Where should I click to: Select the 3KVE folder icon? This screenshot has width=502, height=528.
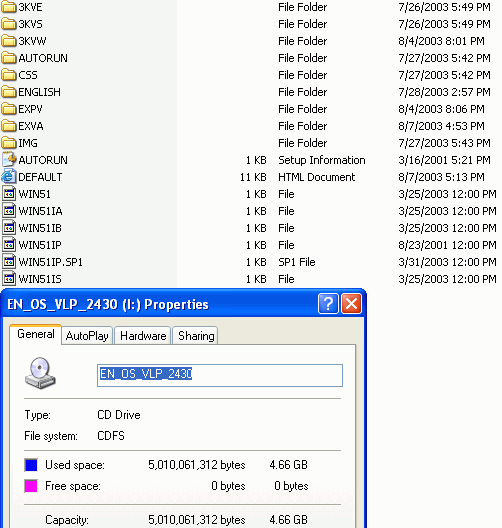pos(8,7)
